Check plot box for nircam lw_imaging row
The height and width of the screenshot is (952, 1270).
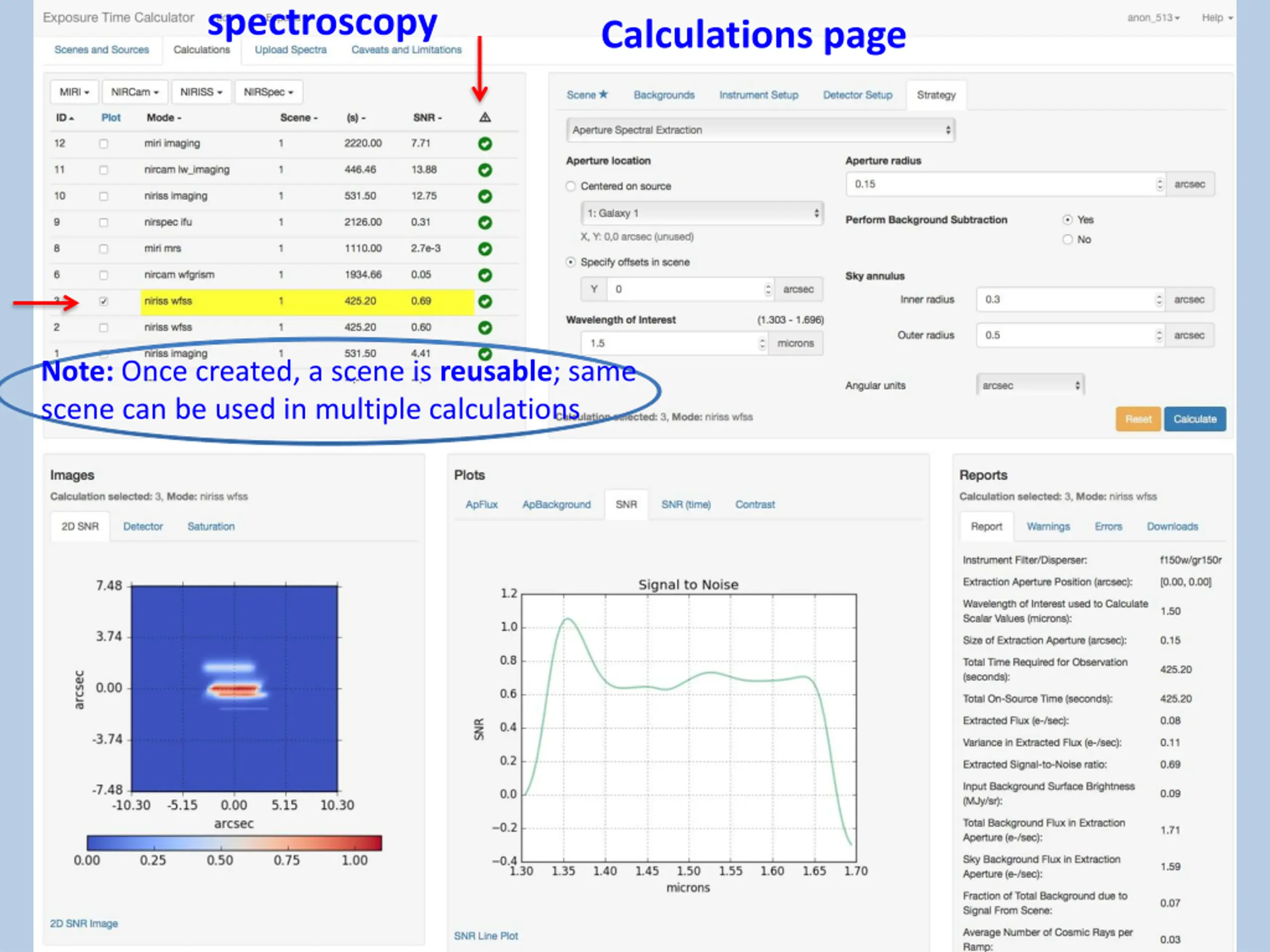coord(103,170)
